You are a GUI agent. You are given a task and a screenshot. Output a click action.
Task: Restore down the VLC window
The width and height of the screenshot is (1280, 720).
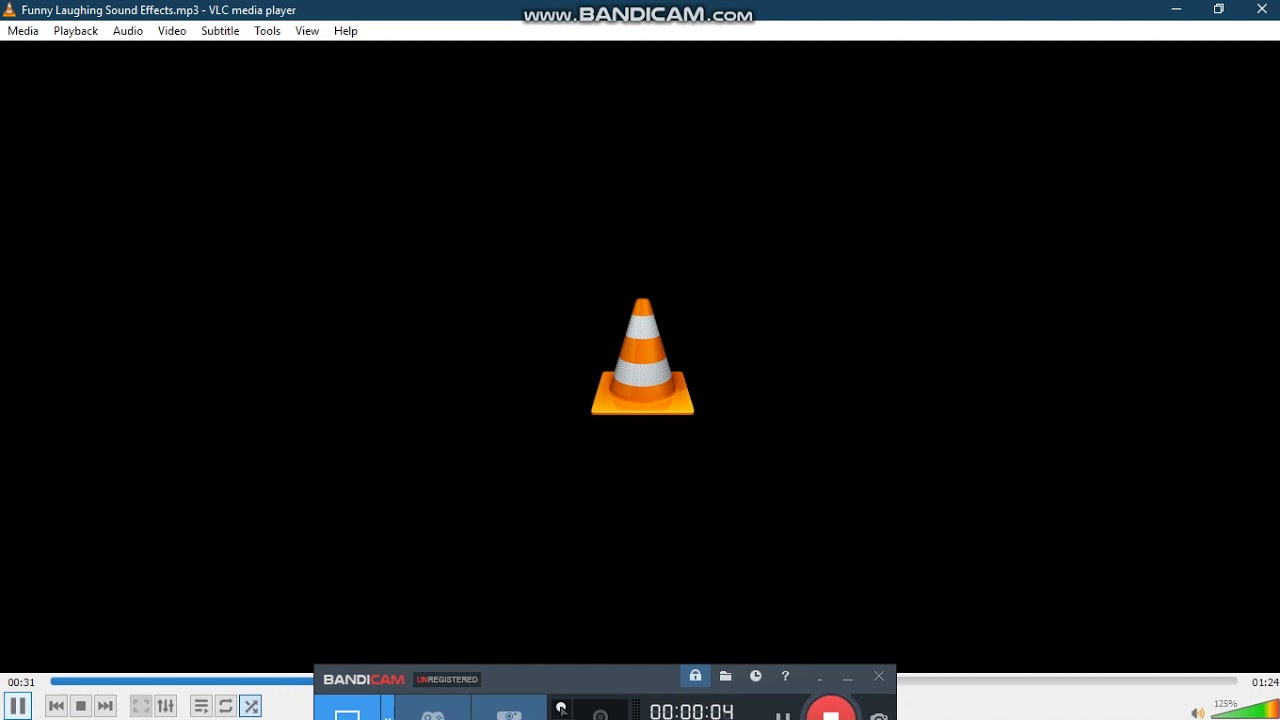[1219, 9]
